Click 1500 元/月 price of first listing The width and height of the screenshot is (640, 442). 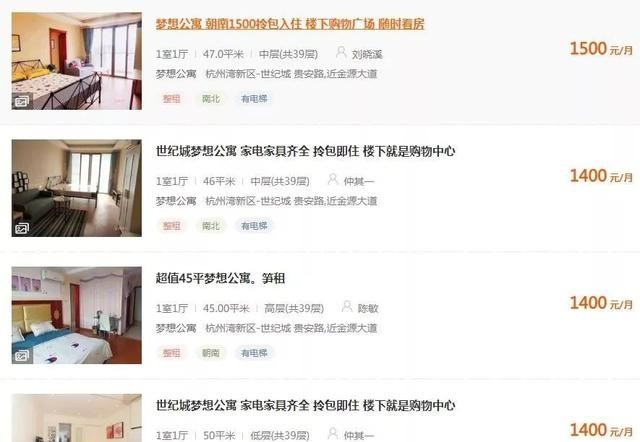601,49
